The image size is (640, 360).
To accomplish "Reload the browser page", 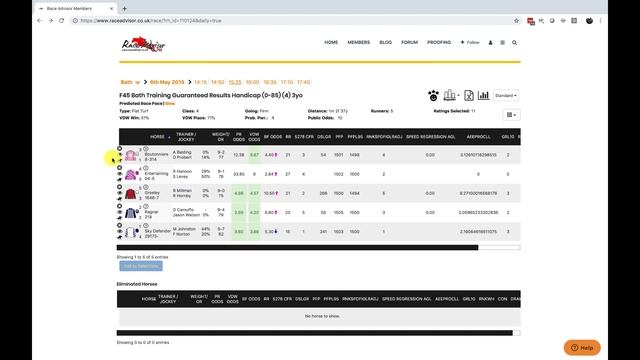I will 62,20.
